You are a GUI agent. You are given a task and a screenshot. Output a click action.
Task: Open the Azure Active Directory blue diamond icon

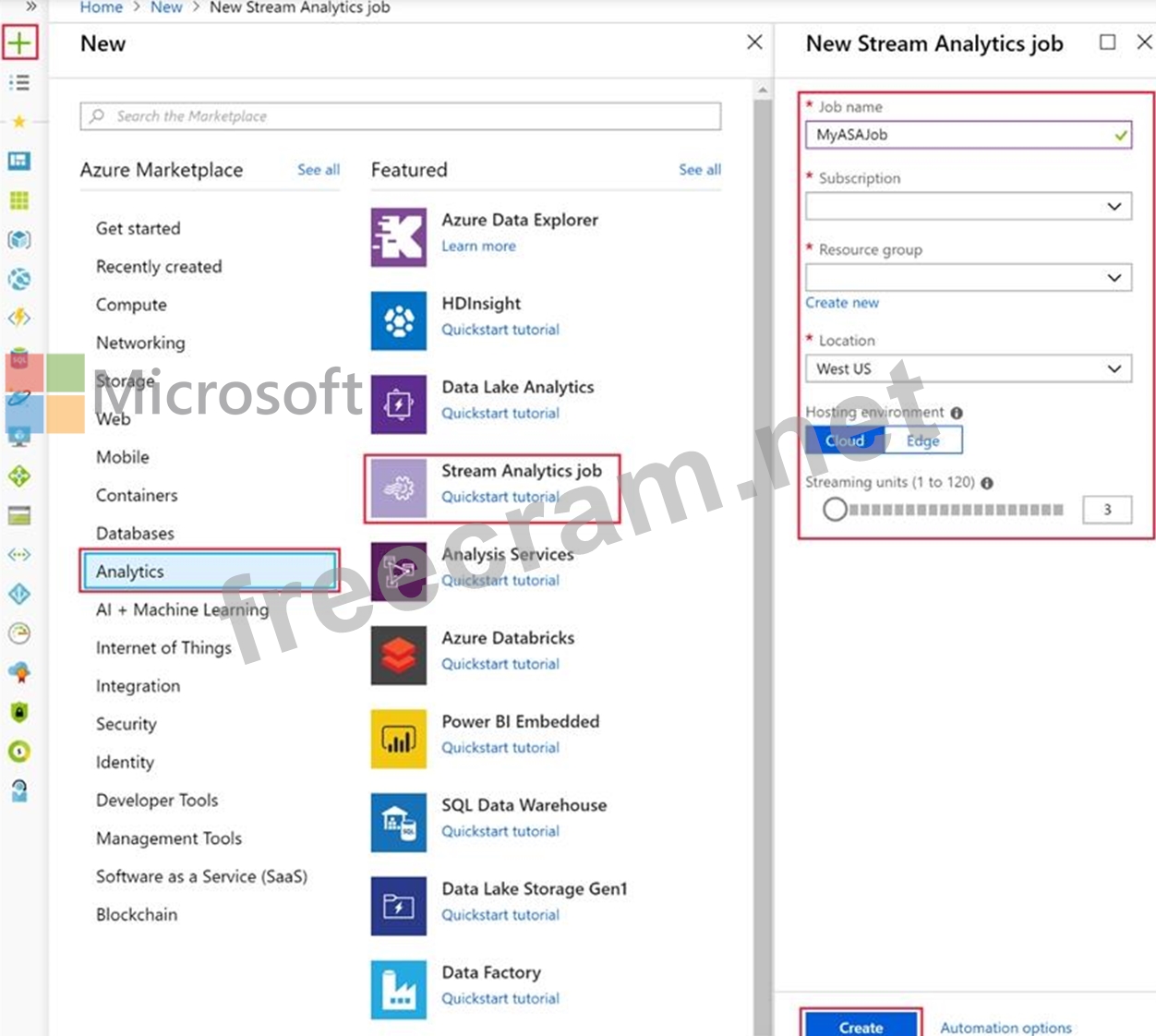tap(19, 594)
